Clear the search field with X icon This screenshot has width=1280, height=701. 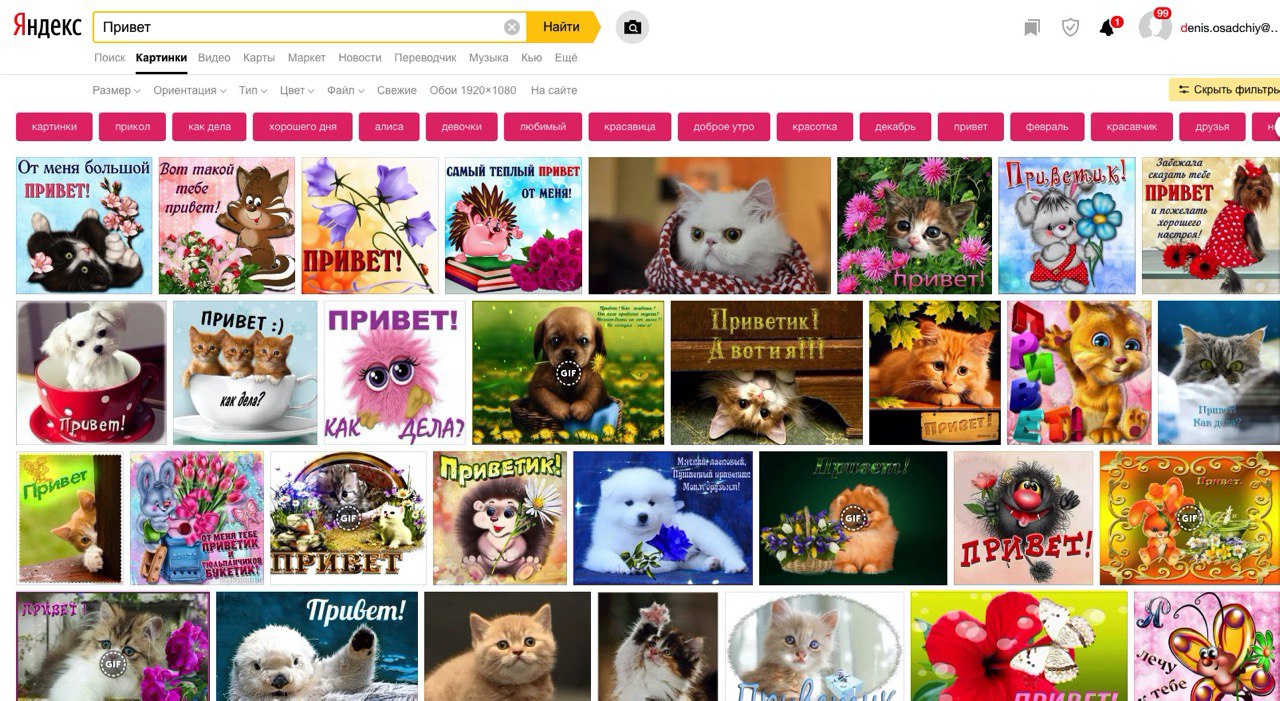[512, 27]
